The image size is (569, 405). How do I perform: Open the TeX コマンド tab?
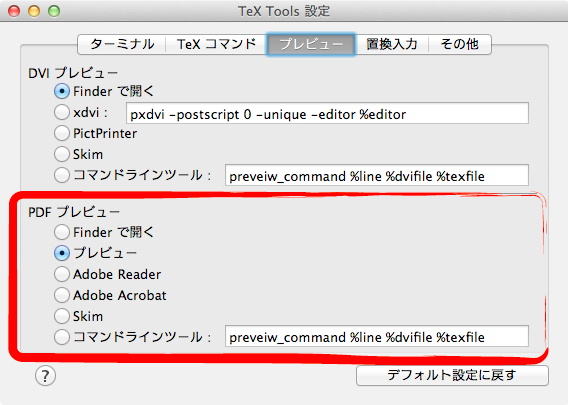[x=216, y=44]
